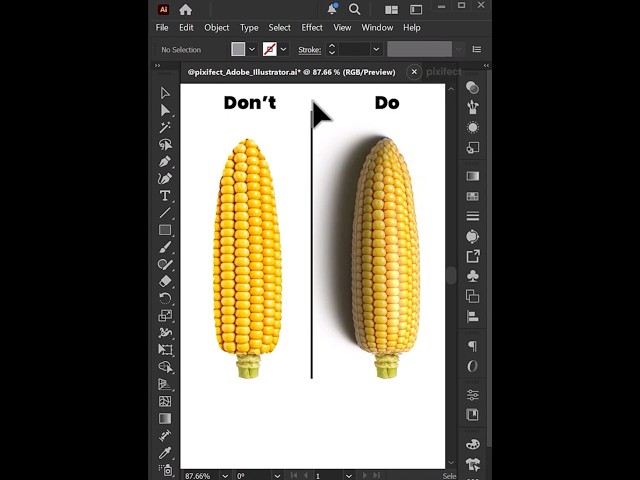Expand the stroke color dropdown arrow
Image resolution: width=640 pixels, height=480 pixels.
pos(283,49)
